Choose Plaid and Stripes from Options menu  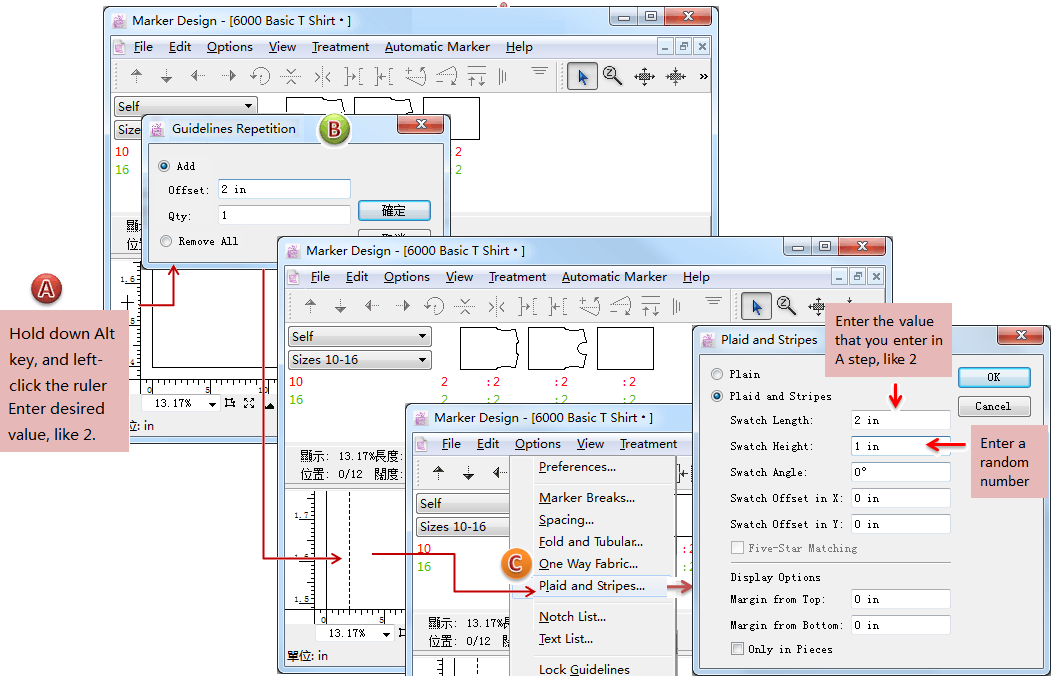tap(591, 586)
